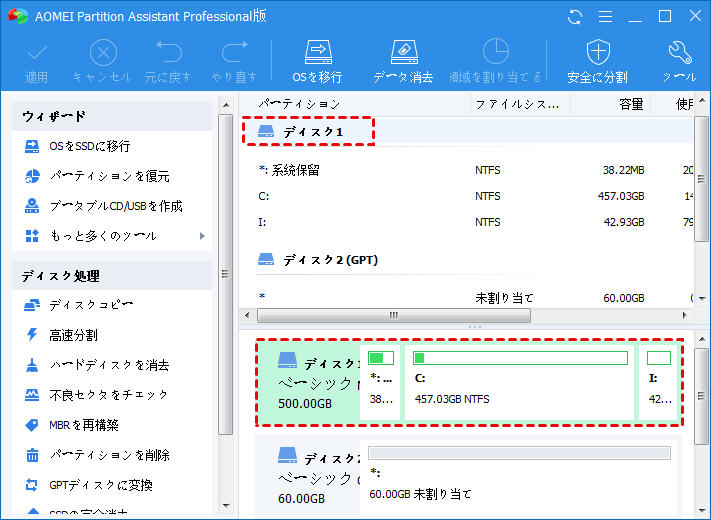This screenshot has width=711, height=520.
Task: Click partition list vertical scroll up arrow
Action: [x=702, y=101]
